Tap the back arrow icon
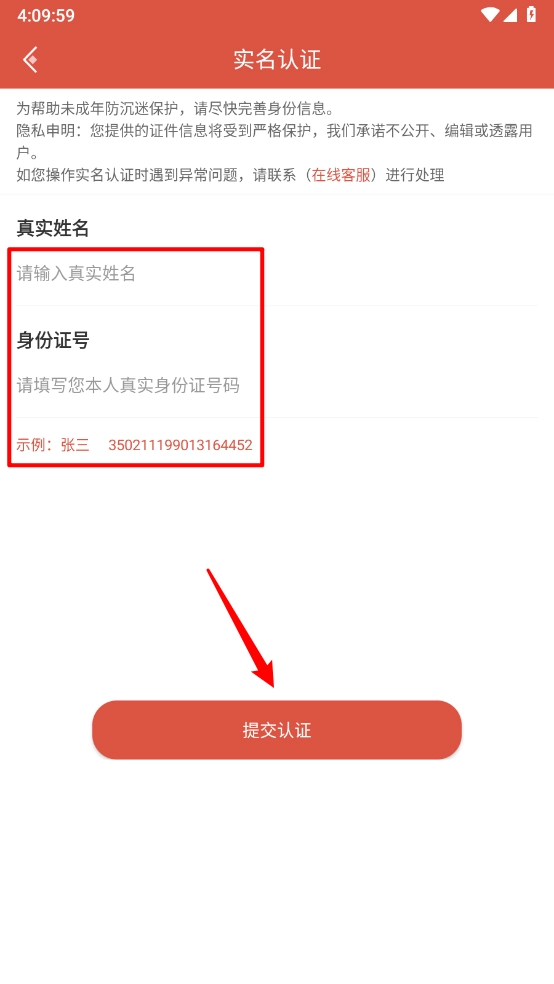 click(x=30, y=60)
